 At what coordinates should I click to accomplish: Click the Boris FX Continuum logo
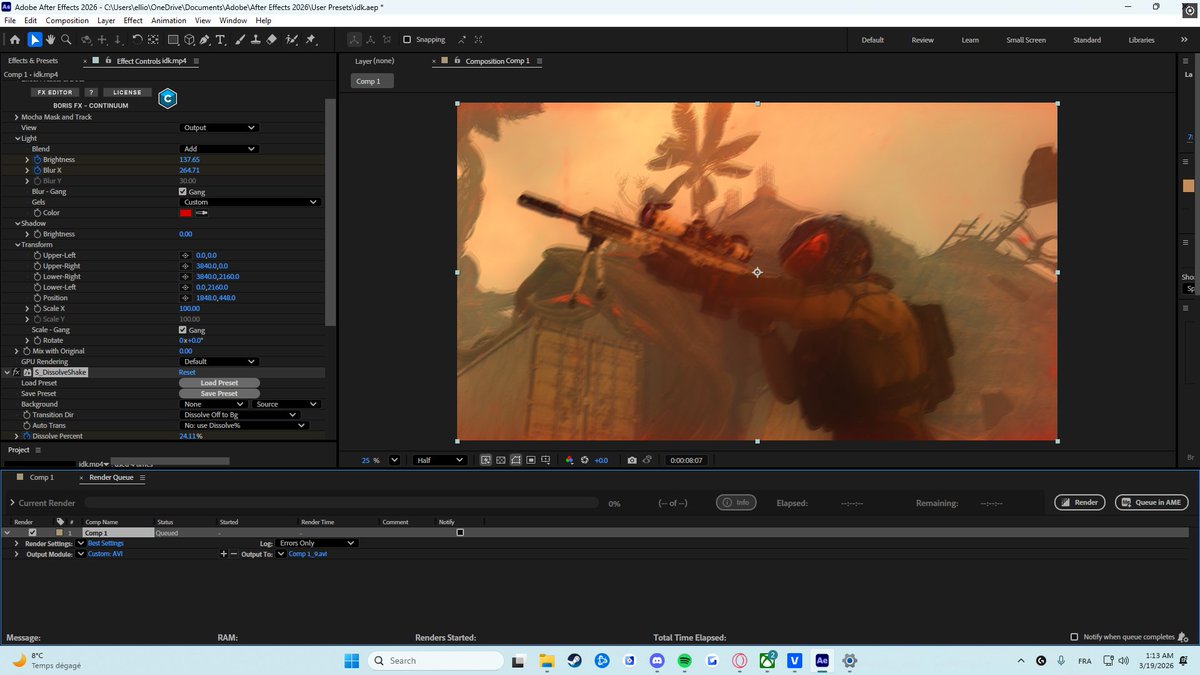pos(168,97)
